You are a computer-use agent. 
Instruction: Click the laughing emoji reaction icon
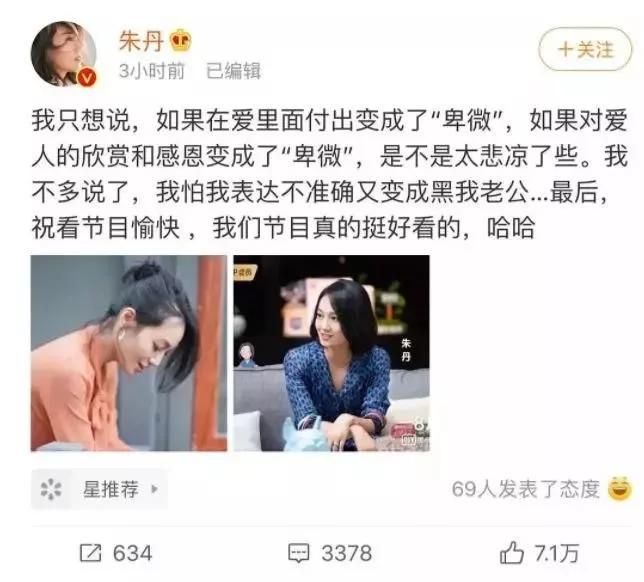click(619, 489)
